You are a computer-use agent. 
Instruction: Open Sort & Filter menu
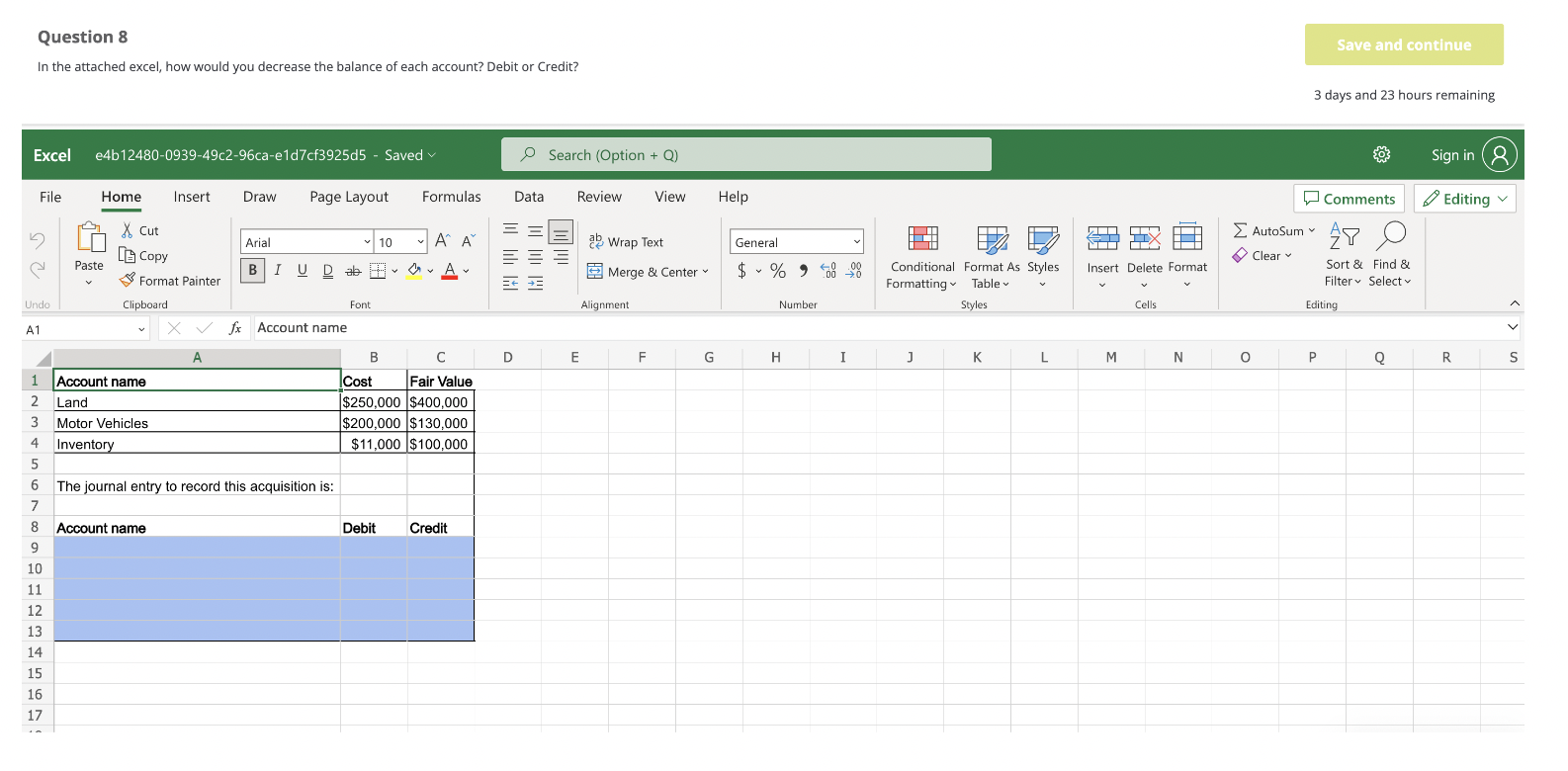click(1344, 254)
